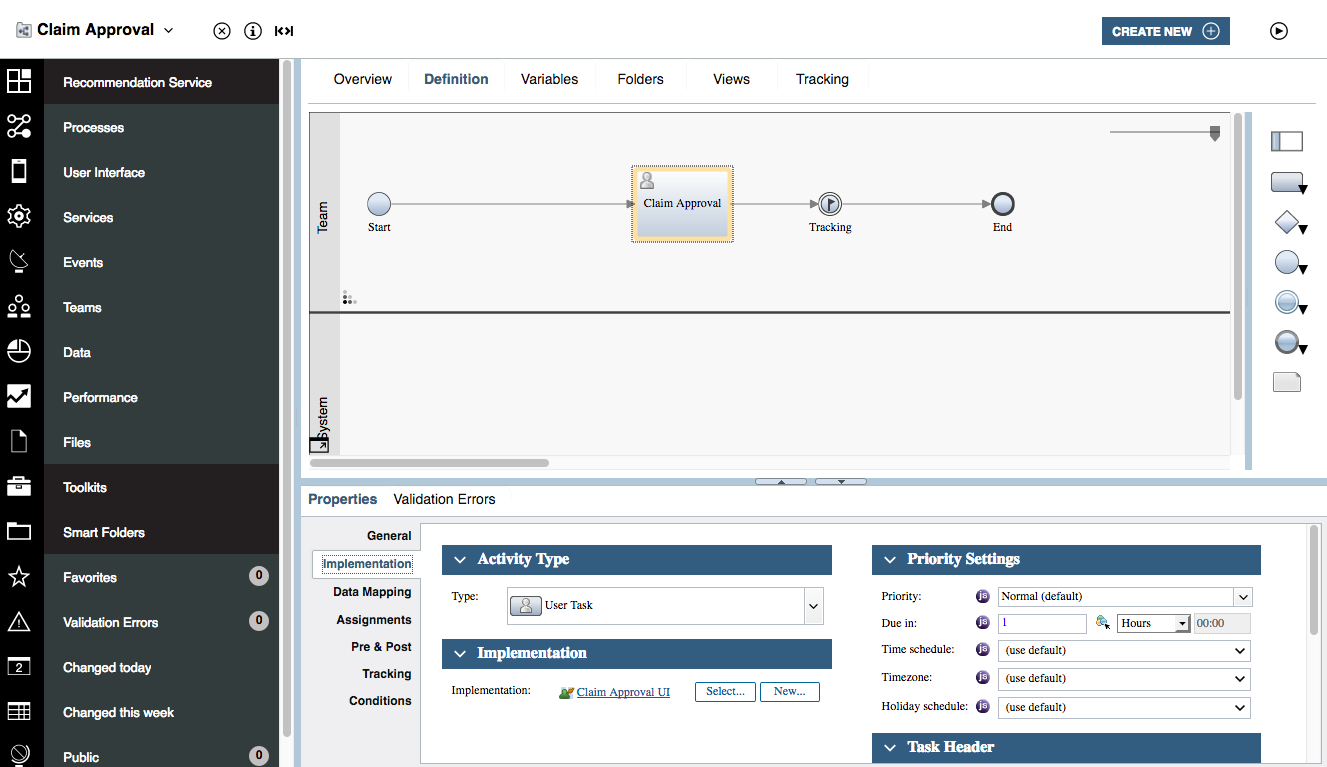Viewport: 1327px width, 767px height.
Task: Open the Claim Approval title dropdown chevron
Action: pyautogui.click(x=168, y=31)
